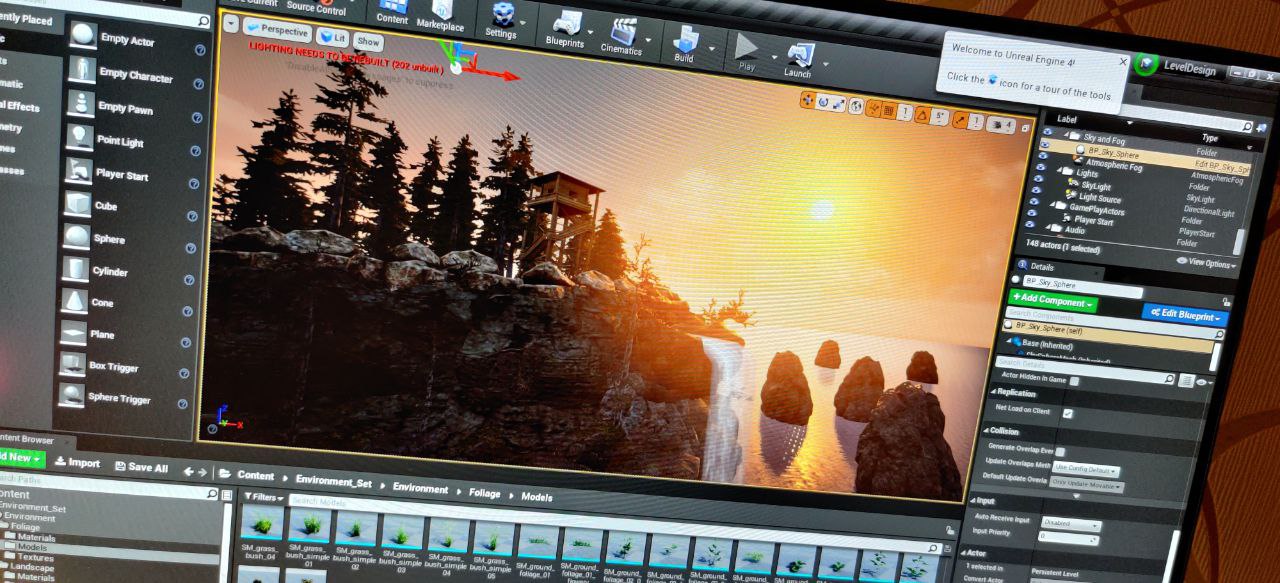Open the View Options menu
The width and height of the screenshot is (1280, 583).
tap(1206, 262)
